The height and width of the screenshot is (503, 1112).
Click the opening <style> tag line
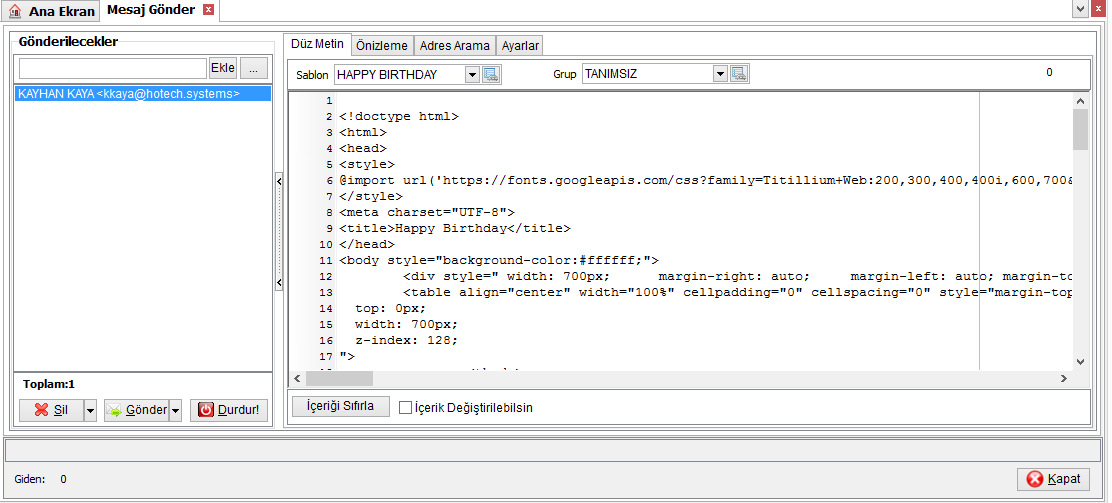[x=367, y=165]
